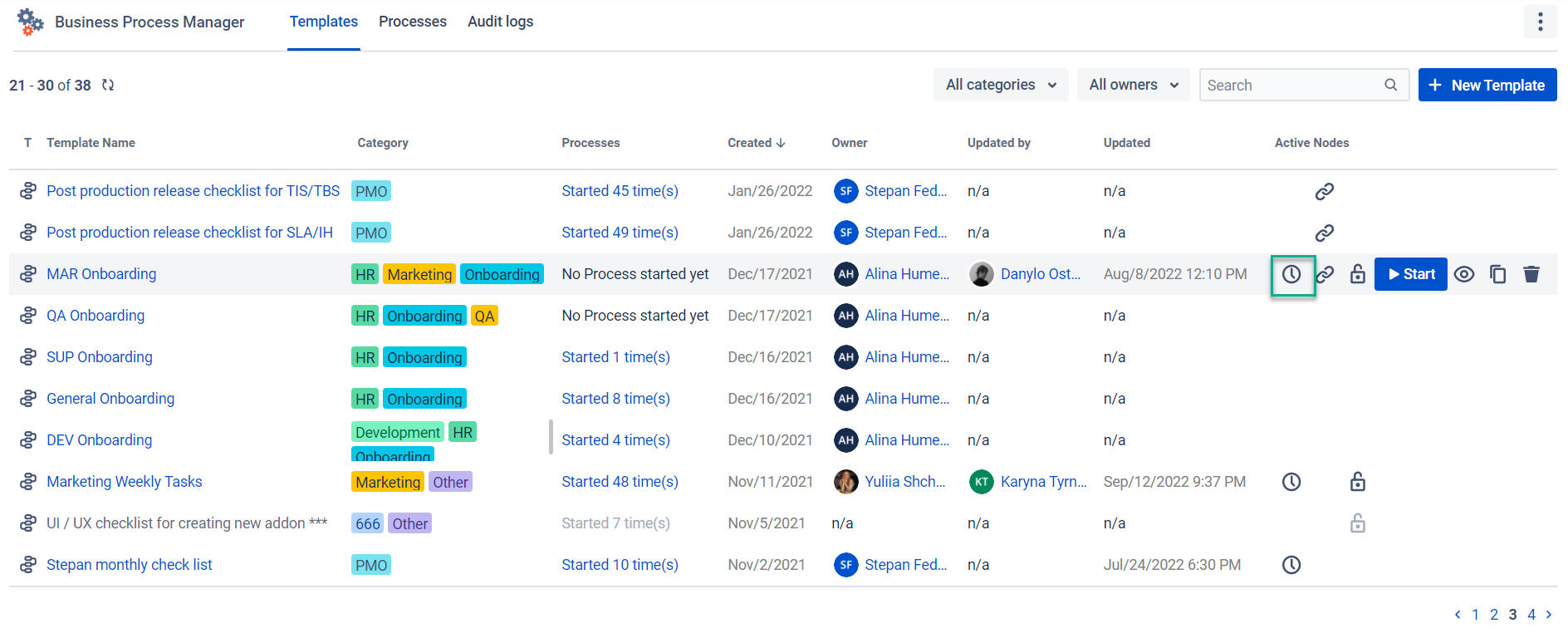Click the New Template button
Screen dimensions: 1568x638
[x=1487, y=86]
